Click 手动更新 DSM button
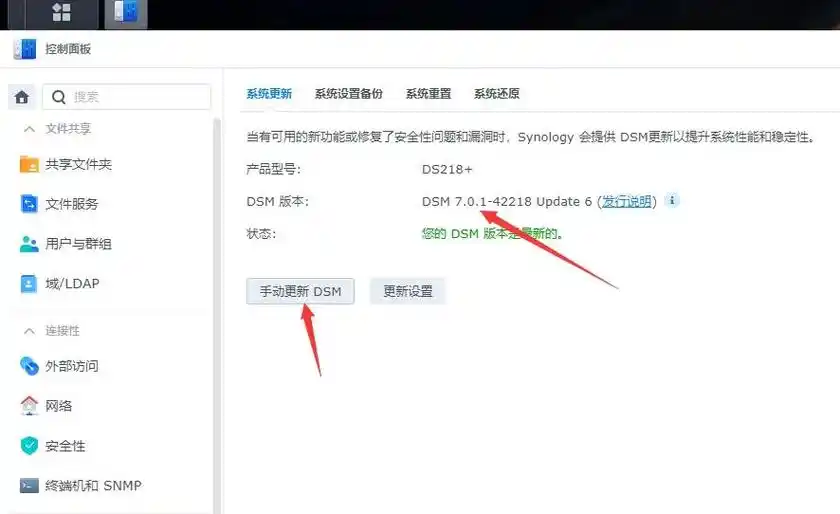840x514 pixels. tap(300, 291)
